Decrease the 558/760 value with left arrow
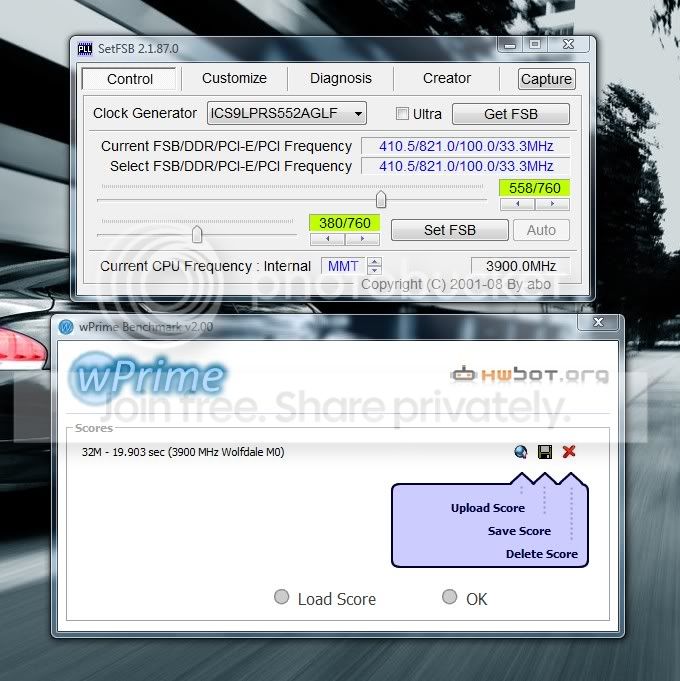This screenshot has width=680, height=681. click(517, 204)
